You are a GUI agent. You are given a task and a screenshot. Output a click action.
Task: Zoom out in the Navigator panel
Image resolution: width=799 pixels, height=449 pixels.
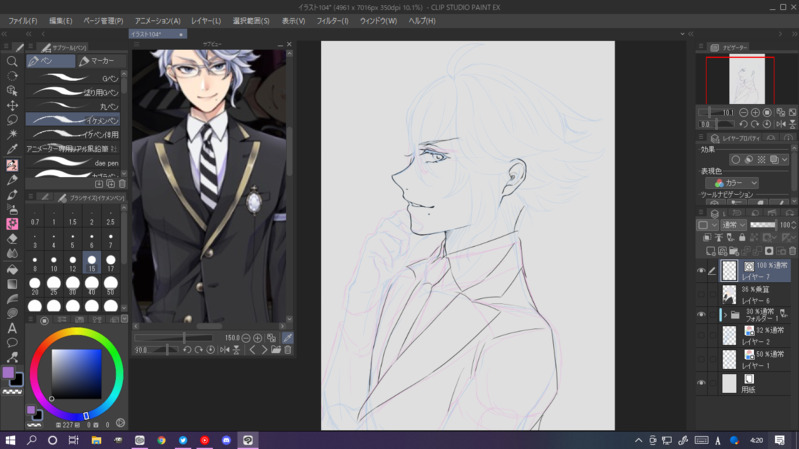click(743, 113)
